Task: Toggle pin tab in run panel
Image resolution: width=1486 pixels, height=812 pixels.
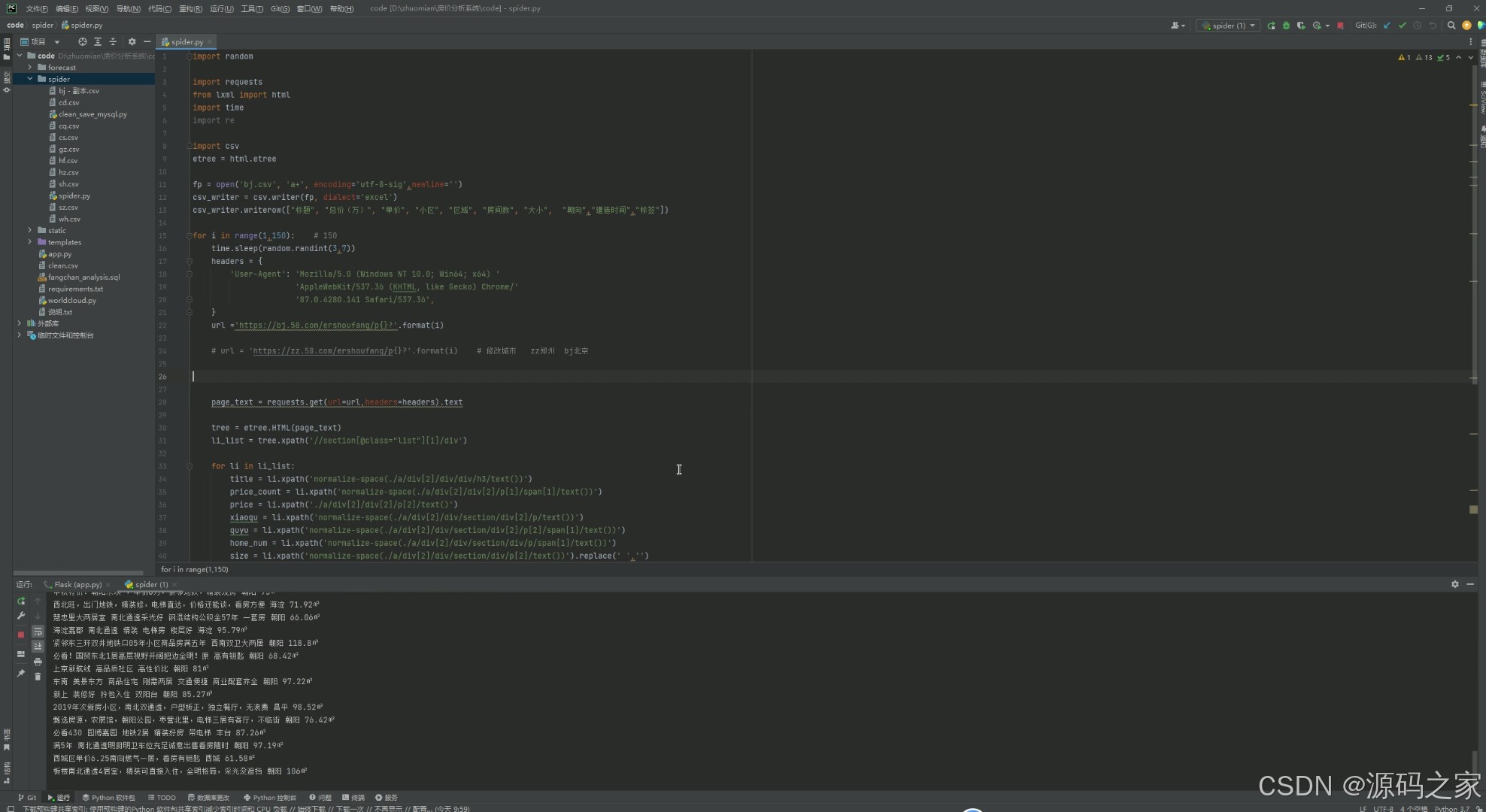Action: 21,674
